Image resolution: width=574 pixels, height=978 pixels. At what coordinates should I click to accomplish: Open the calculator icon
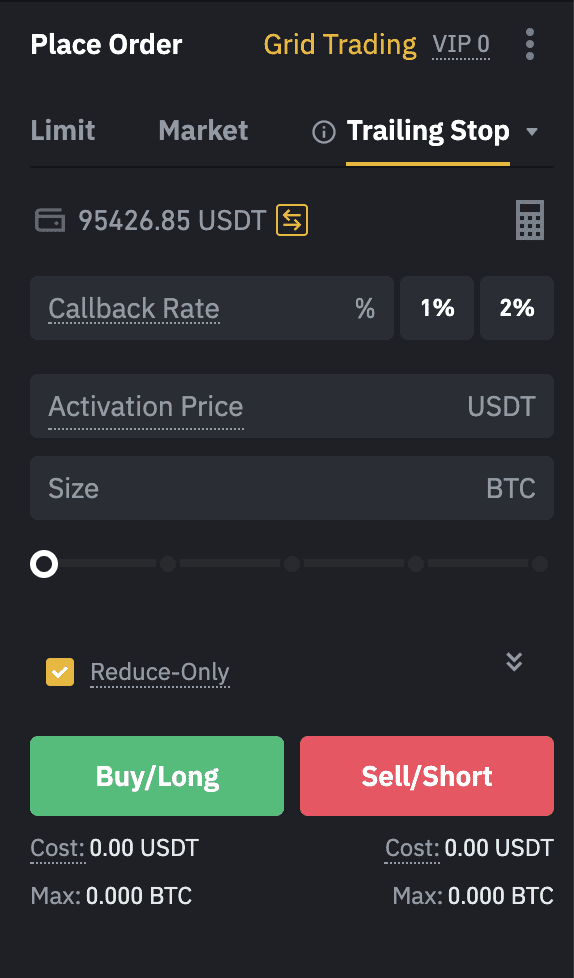(530, 220)
